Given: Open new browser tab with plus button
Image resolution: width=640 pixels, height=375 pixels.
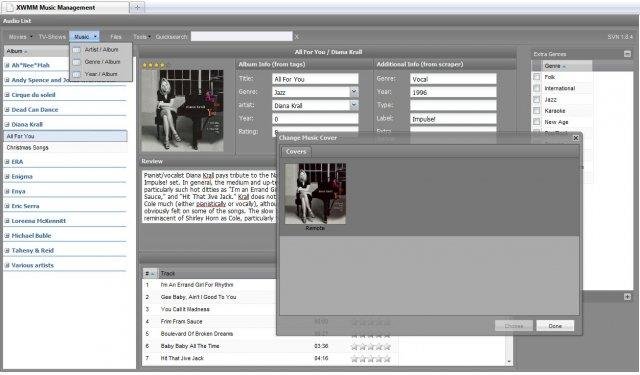Looking at the screenshot, I should [x=137, y=7].
